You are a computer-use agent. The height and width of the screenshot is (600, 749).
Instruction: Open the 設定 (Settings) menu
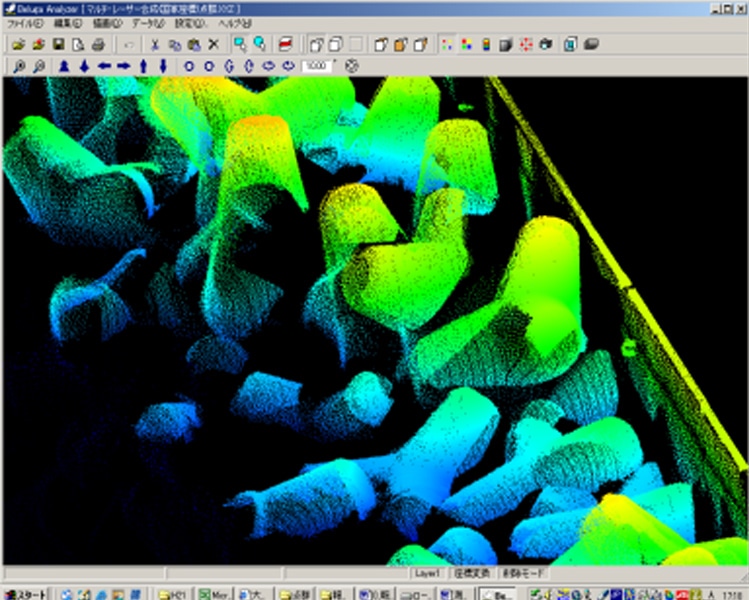pos(191,23)
